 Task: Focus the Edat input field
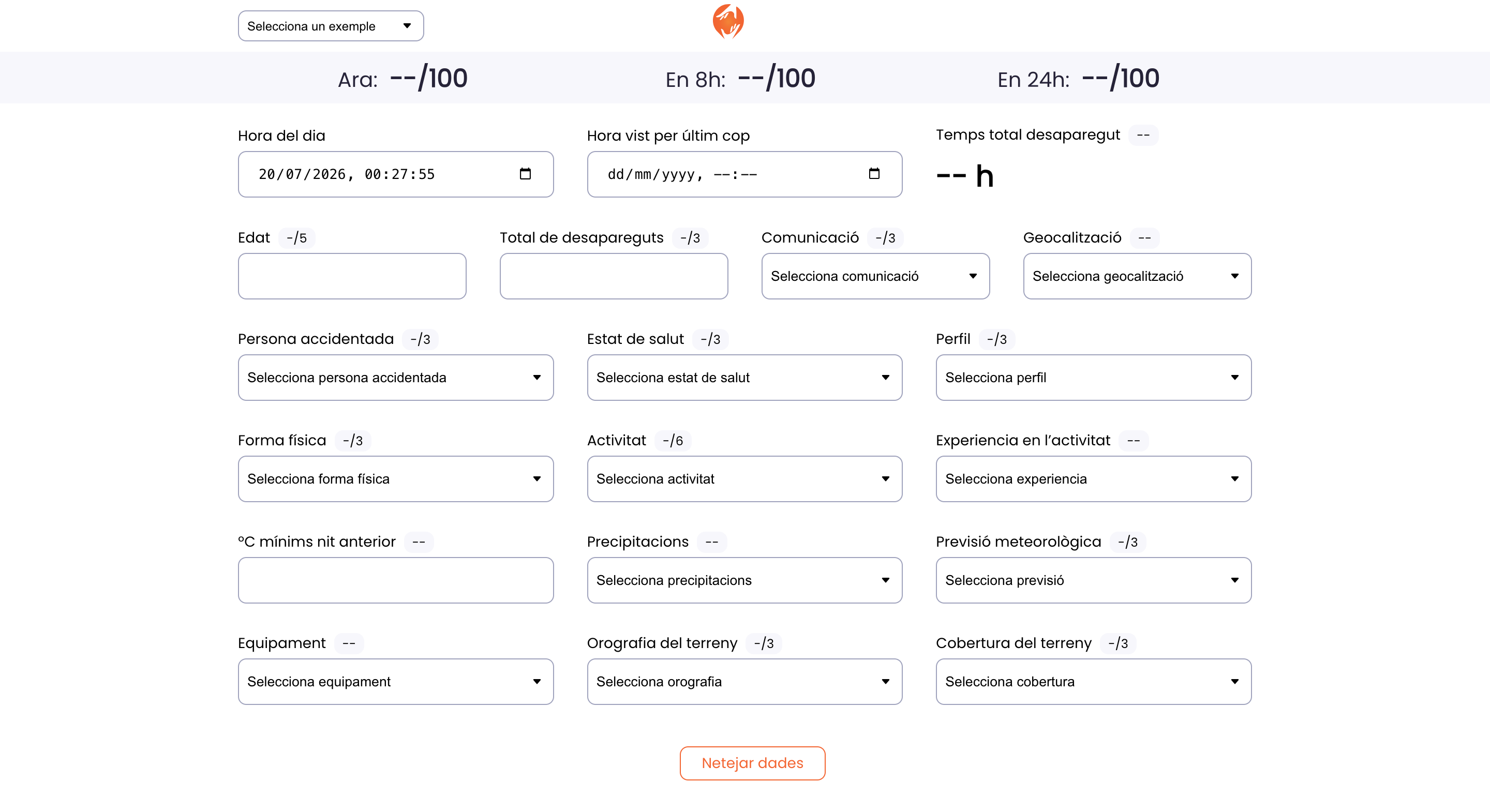352,276
